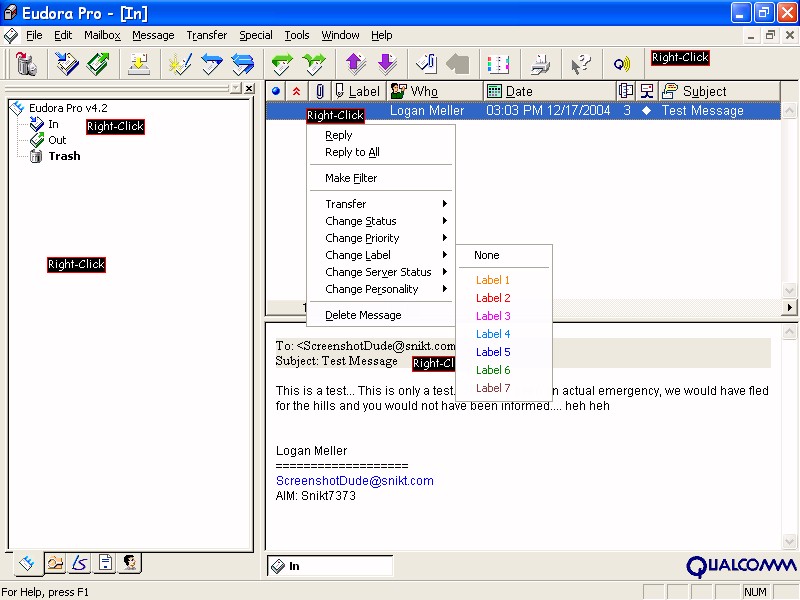
Task: Click the Attach File paperclip toolbar icon
Action: (x=427, y=64)
